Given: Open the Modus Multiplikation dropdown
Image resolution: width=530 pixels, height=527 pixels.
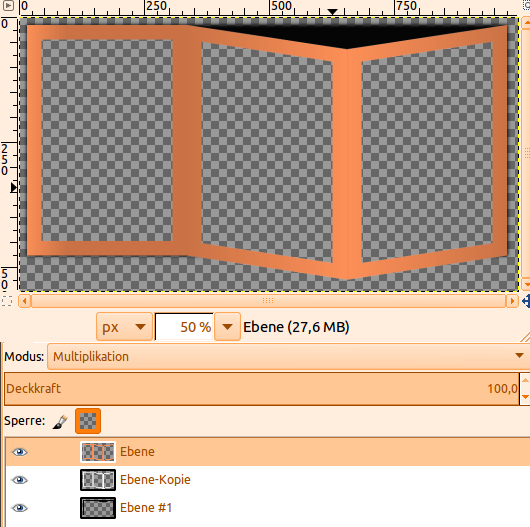Looking at the screenshot, I should pos(288,357).
